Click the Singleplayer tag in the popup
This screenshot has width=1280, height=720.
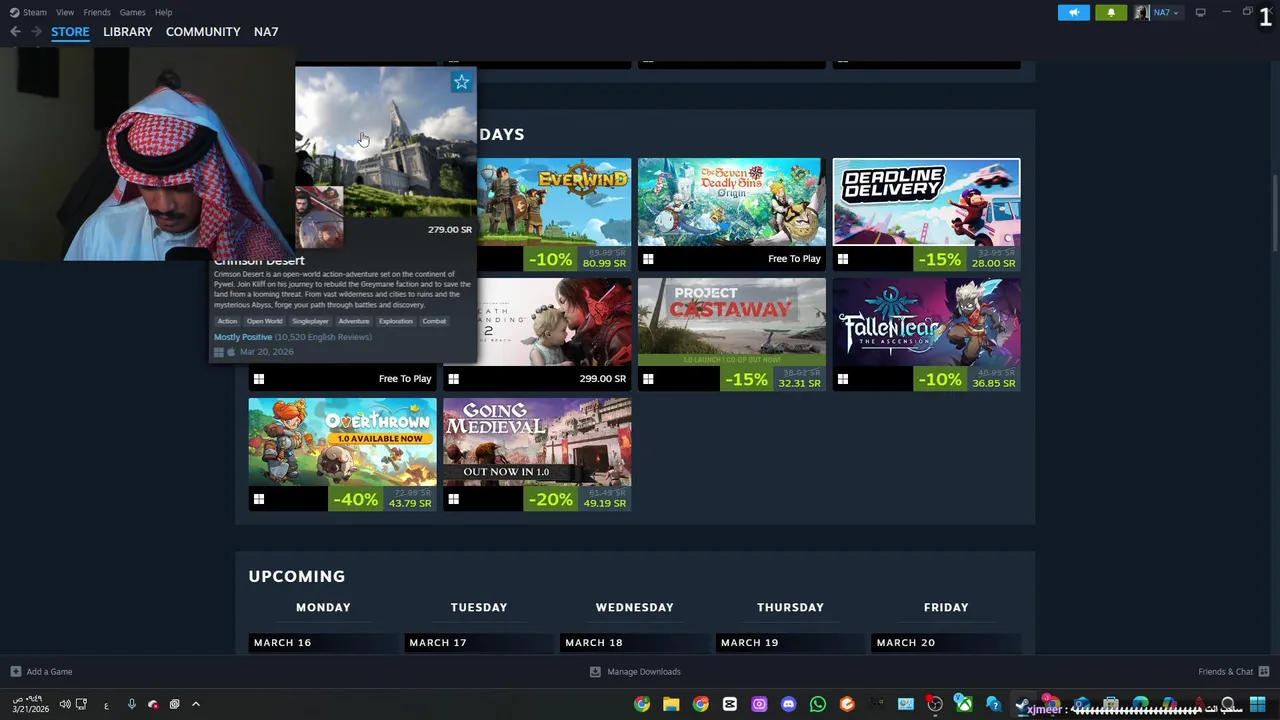coord(310,321)
